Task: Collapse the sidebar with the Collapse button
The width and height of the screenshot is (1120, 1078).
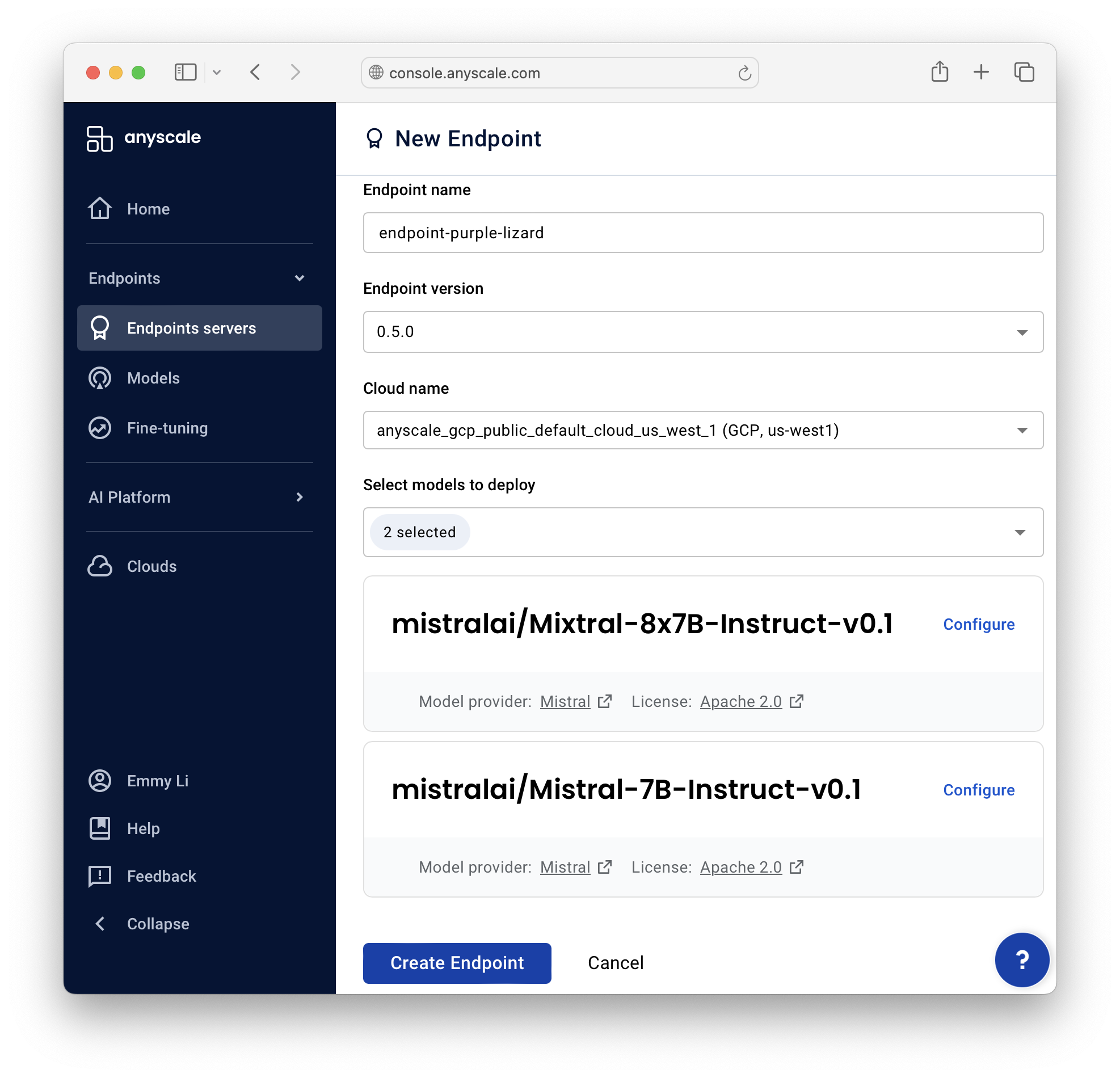Action: click(199, 924)
